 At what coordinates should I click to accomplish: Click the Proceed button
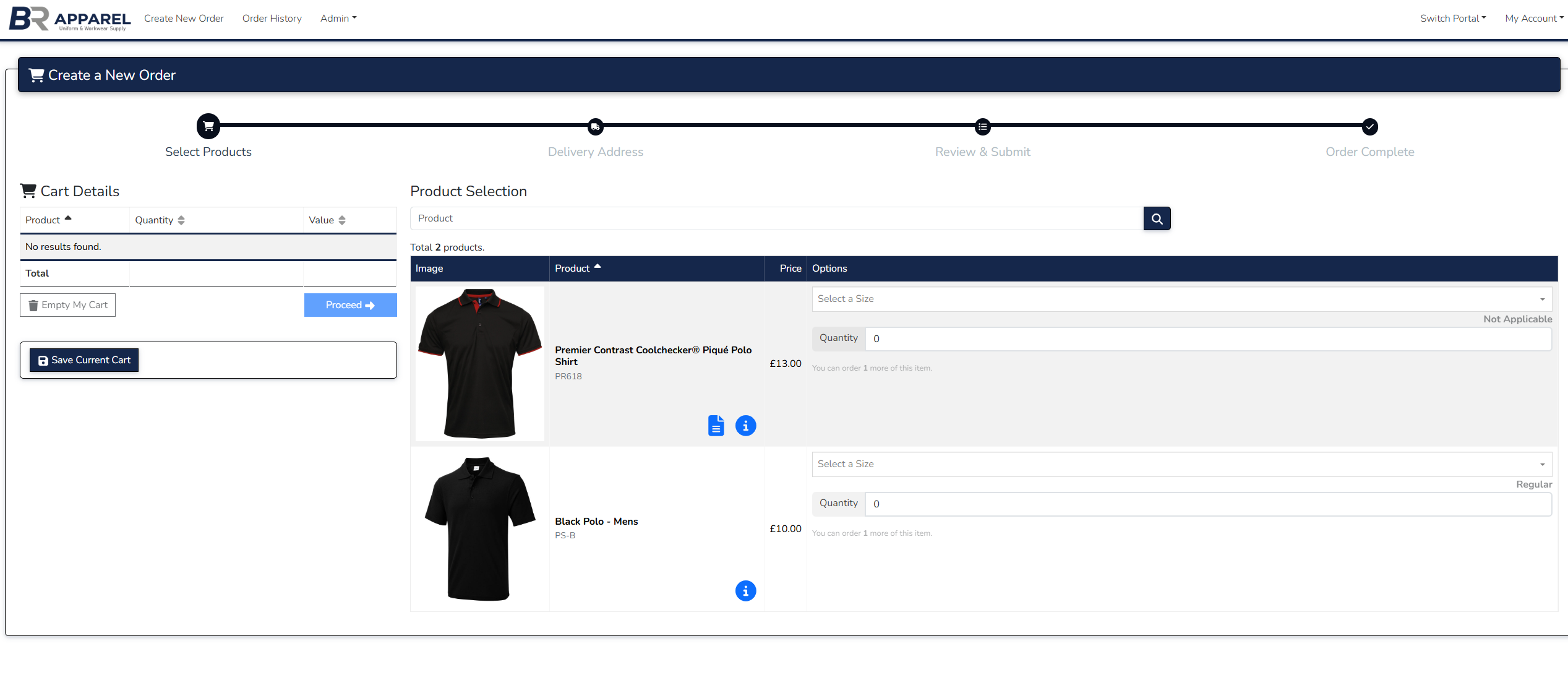click(350, 305)
